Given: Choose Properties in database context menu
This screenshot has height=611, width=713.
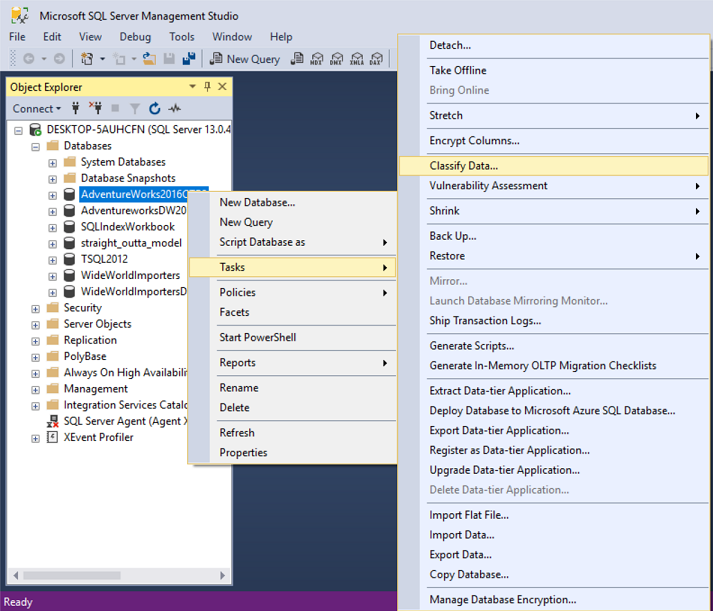Looking at the screenshot, I should coord(292,452).
